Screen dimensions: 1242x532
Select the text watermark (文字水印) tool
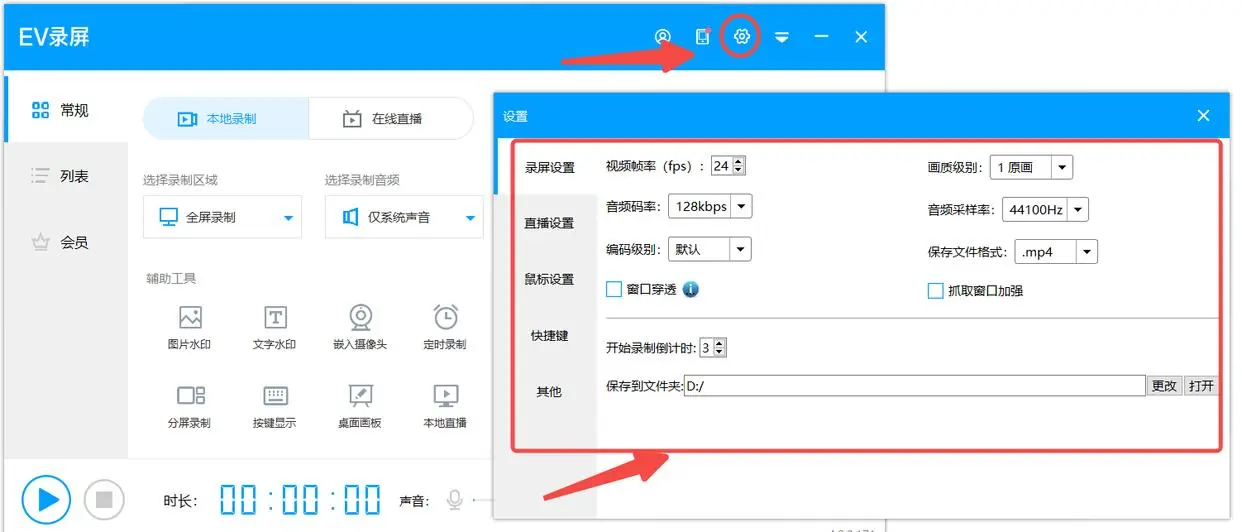click(x=275, y=318)
